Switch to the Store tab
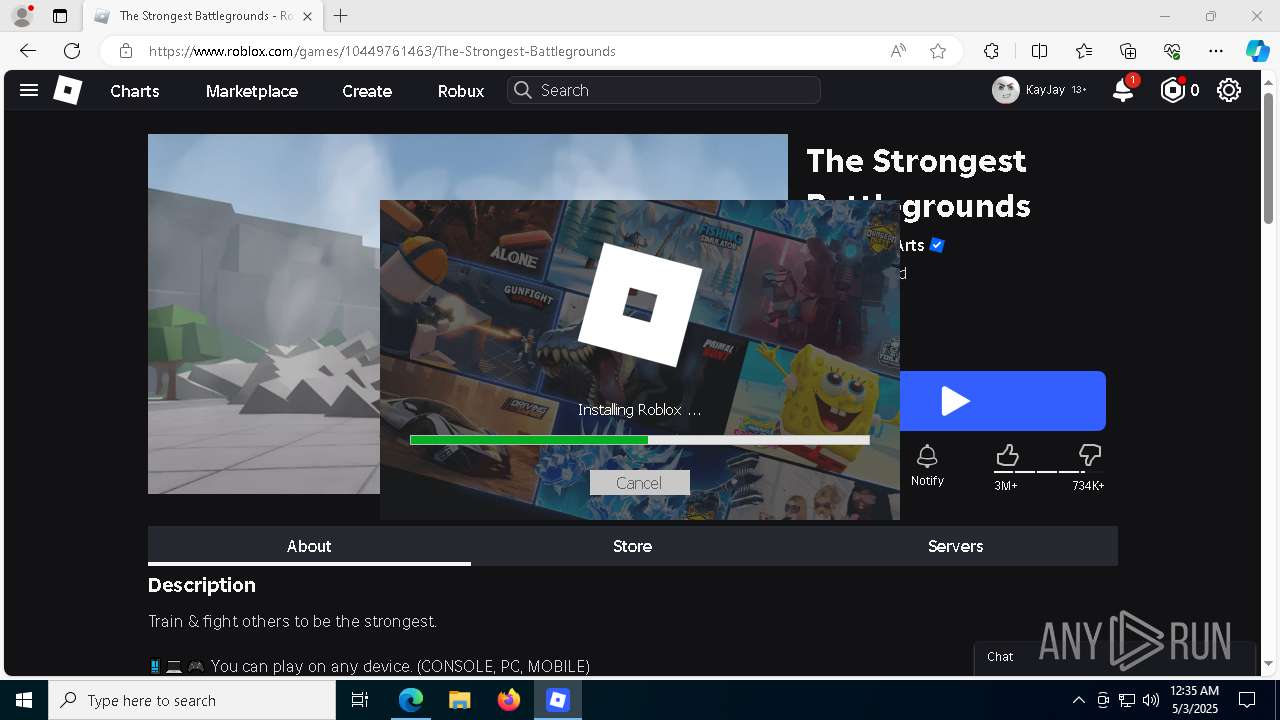The height and width of the screenshot is (720, 1280). [632, 546]
